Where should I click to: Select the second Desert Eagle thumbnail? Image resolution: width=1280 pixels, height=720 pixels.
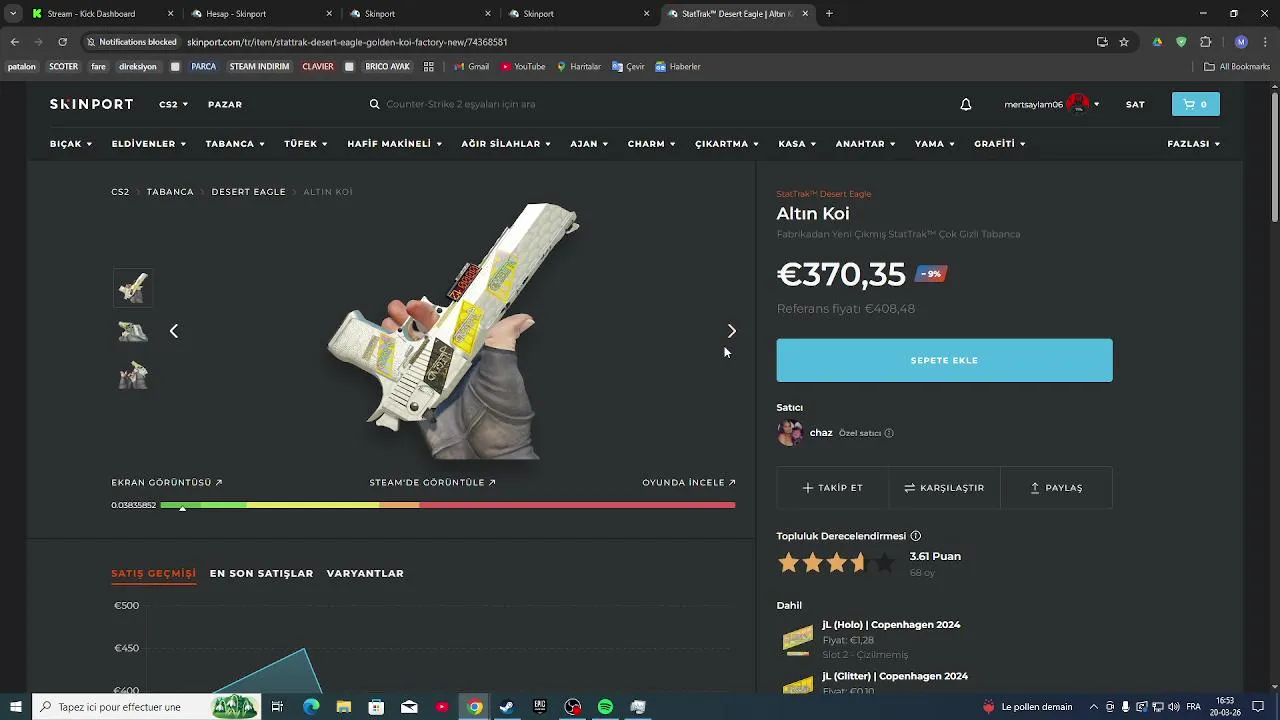click(132, 331)
